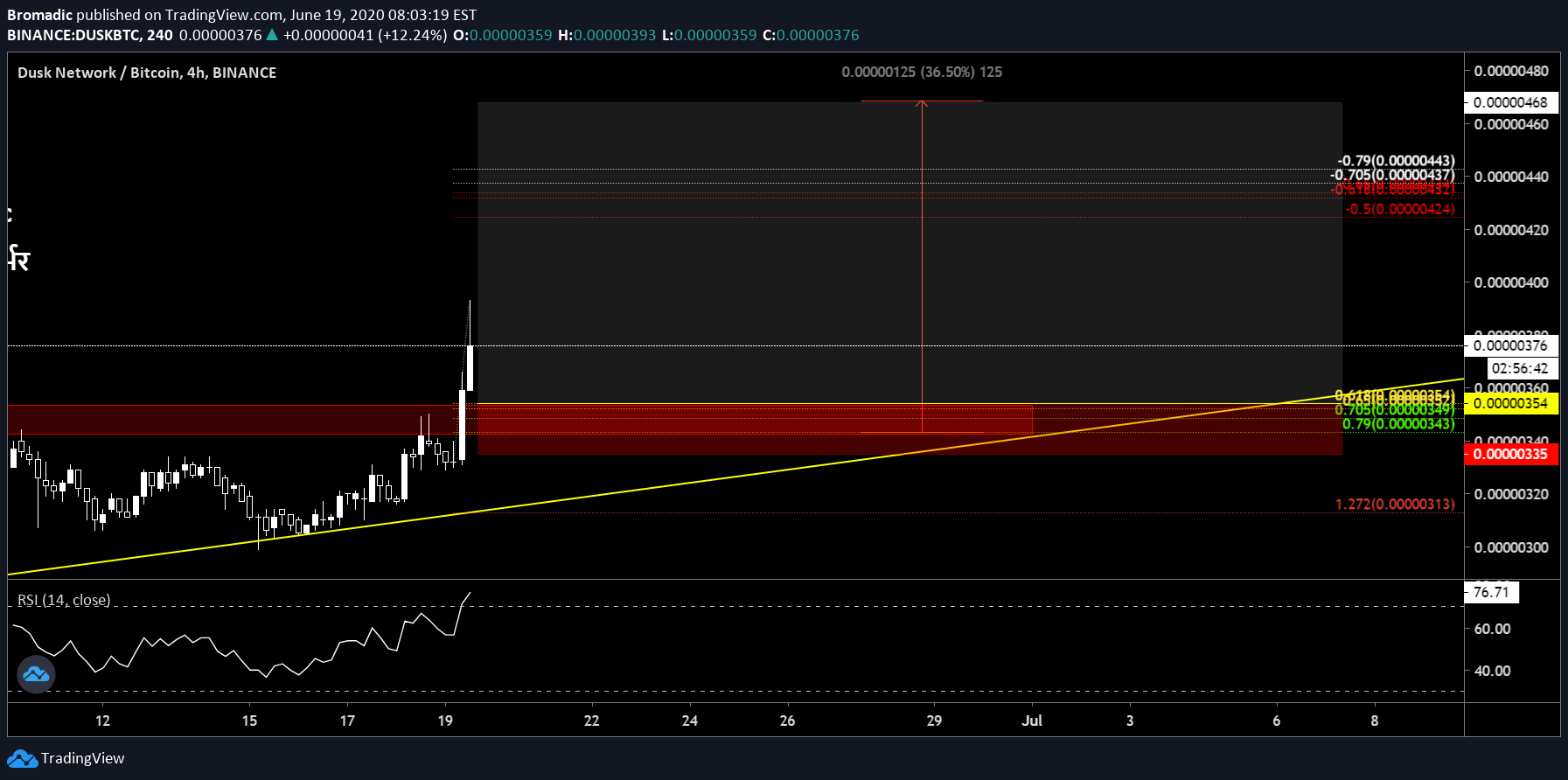
Task: Click the -0.5(0.00000424) Fibonacci label
Action: pos(1400,209)
